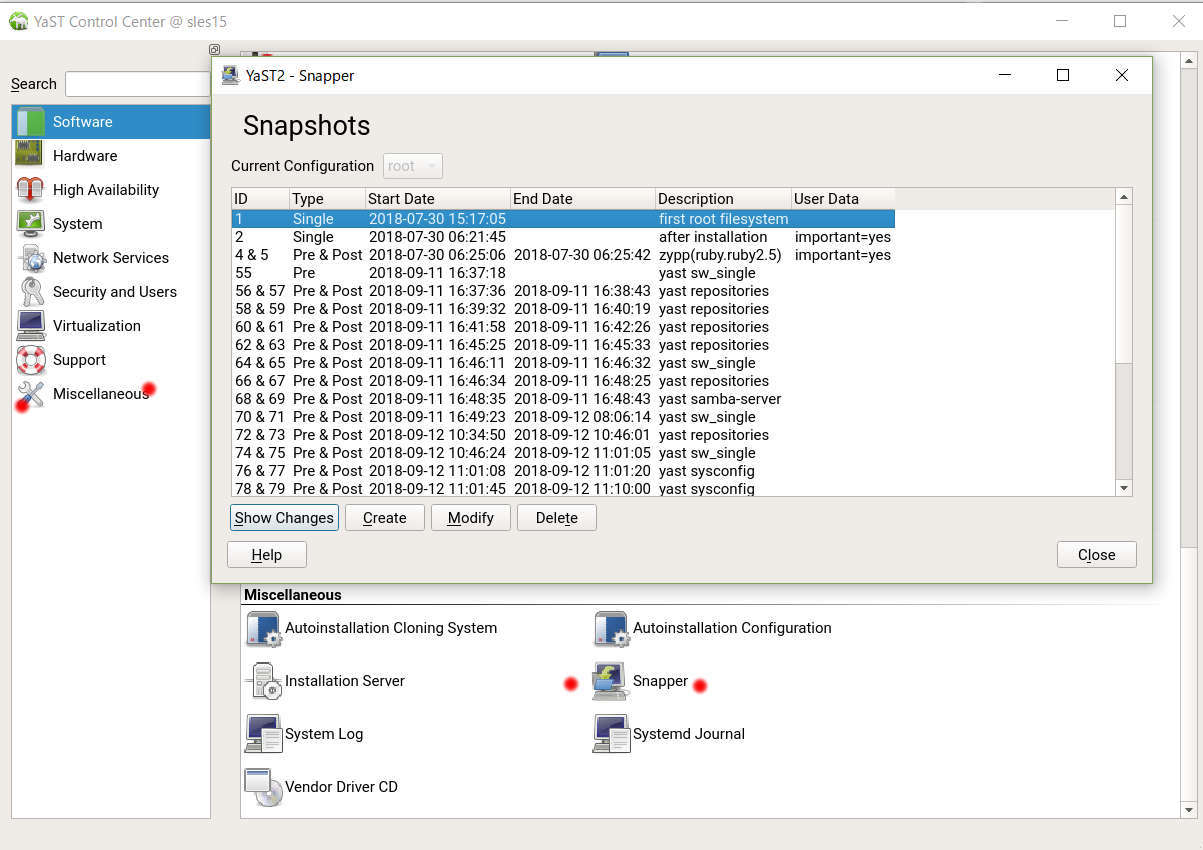Image resolution: width=1203 pixels, height=850 pixels.
Task: Select the Hardware category icon
Action: 30,155
